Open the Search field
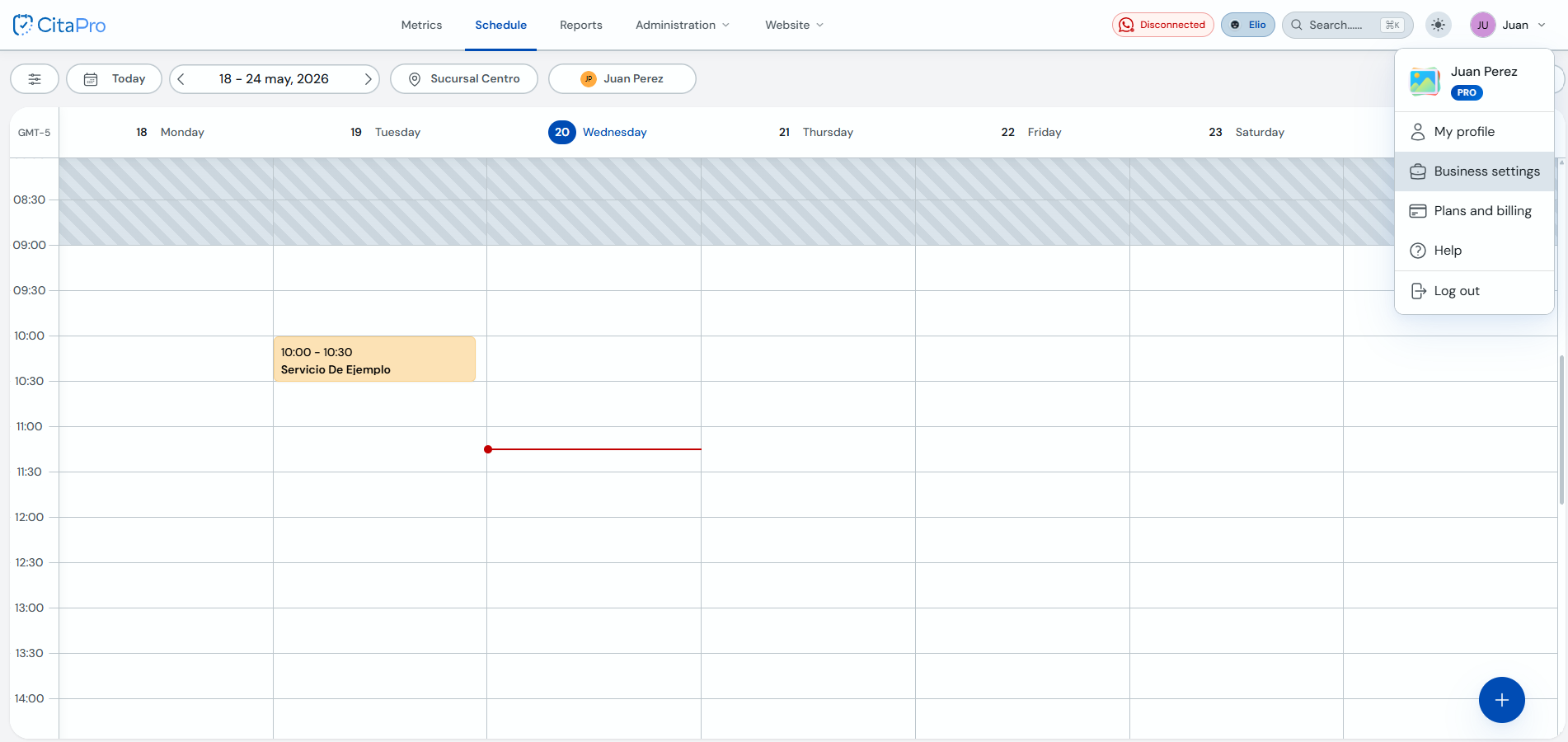This screenshot has width=1568, height=742. click(x=1347, y=25)
